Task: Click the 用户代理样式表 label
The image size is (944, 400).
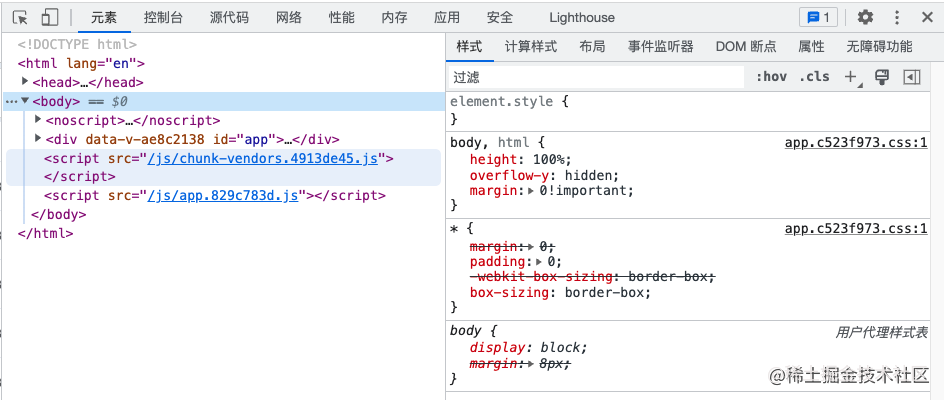Action: coord(881,332)
